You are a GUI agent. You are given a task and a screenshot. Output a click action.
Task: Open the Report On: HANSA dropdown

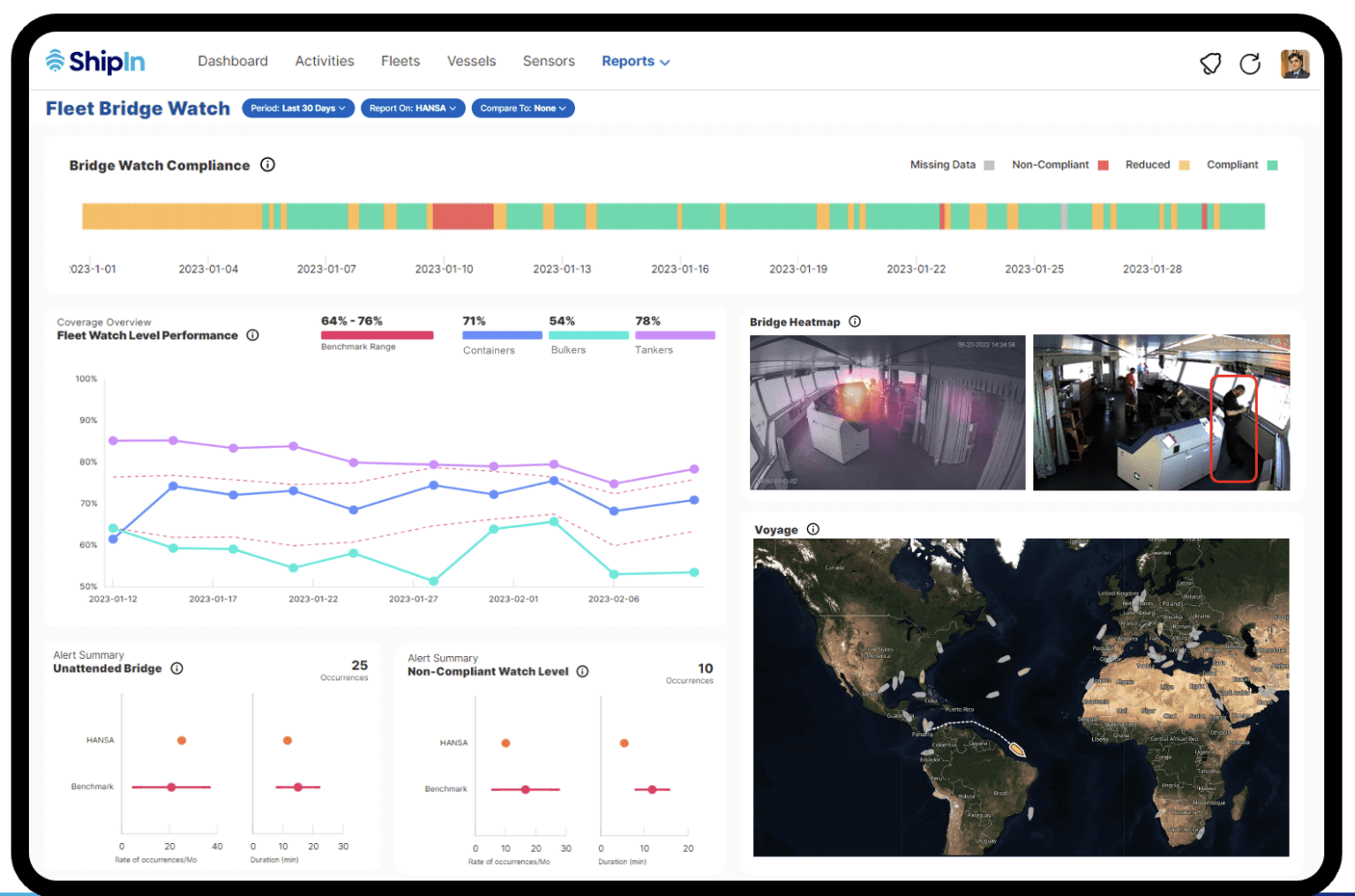[x=412, y=108]
